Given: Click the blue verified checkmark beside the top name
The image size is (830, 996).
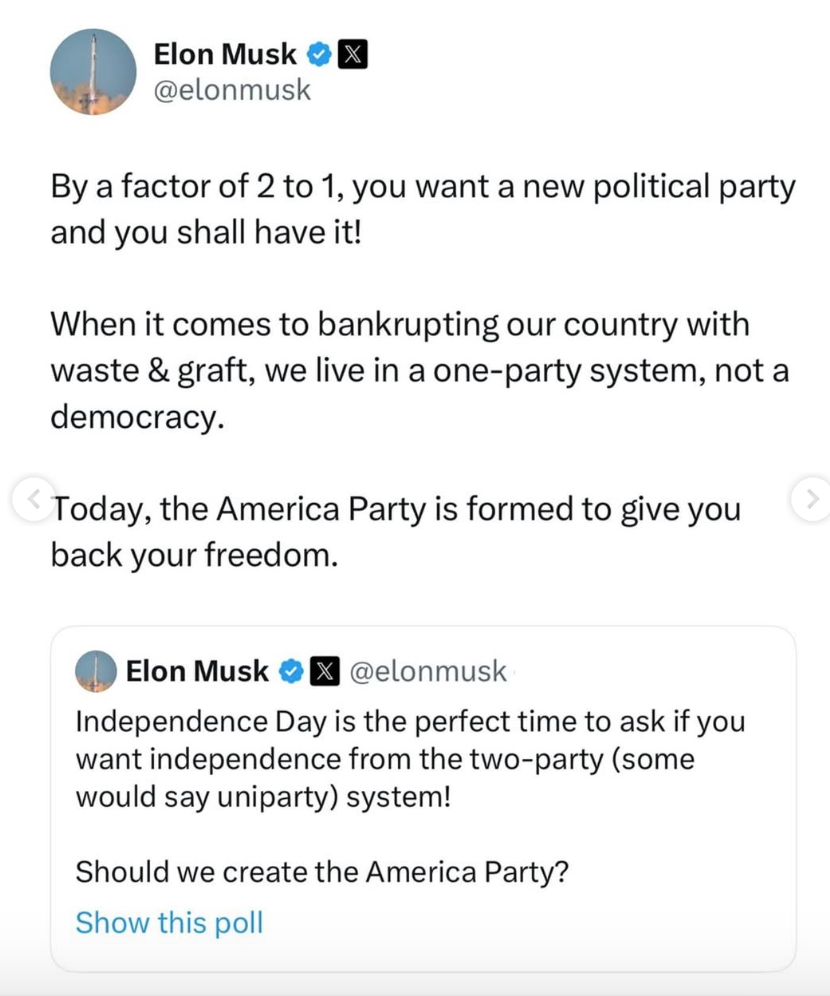Looking at the screenshot, I should (x=319, y=55).
